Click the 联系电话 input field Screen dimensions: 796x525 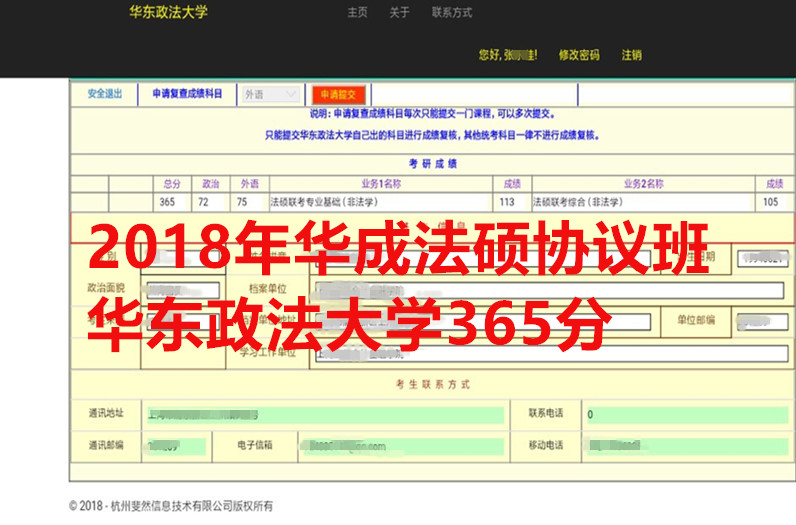pyautogui.click(x=687, y=415)
